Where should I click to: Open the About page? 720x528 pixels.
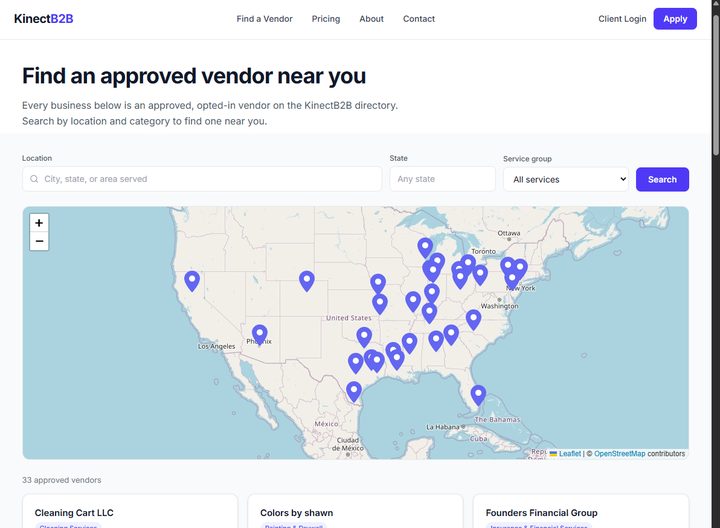[371, 19]
